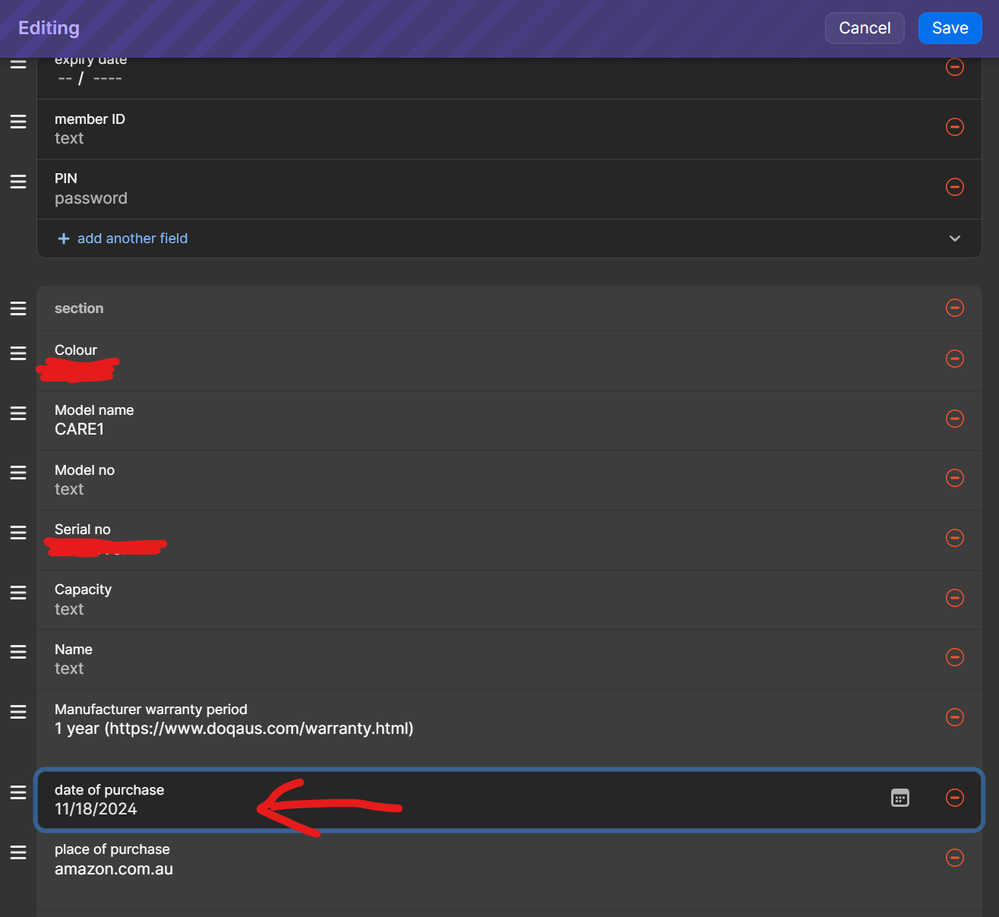Screen dimensions: 999x917
Task: Remove the place of purchase field
Action: pos(954,857)
